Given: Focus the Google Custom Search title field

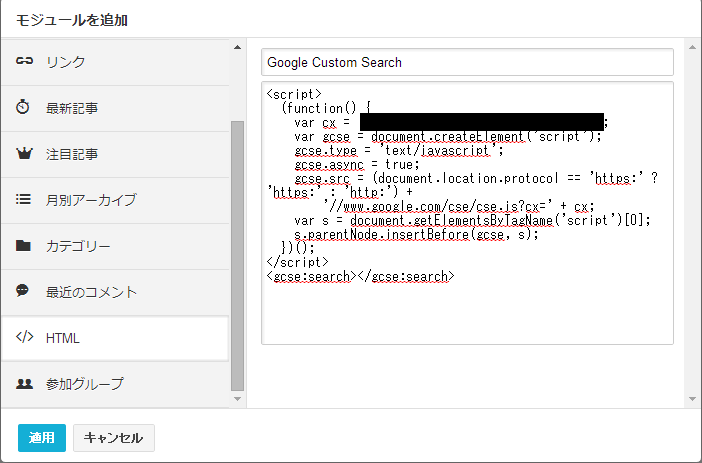Looking at the screenshot, I should coord(467,62).
